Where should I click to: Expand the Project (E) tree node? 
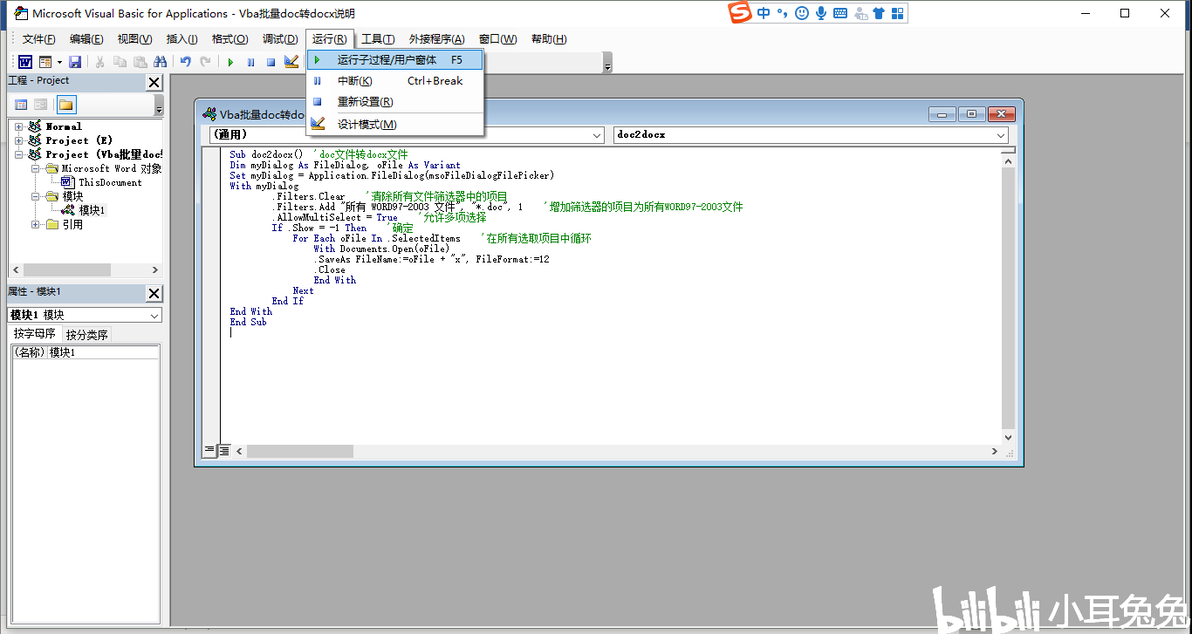19,141
